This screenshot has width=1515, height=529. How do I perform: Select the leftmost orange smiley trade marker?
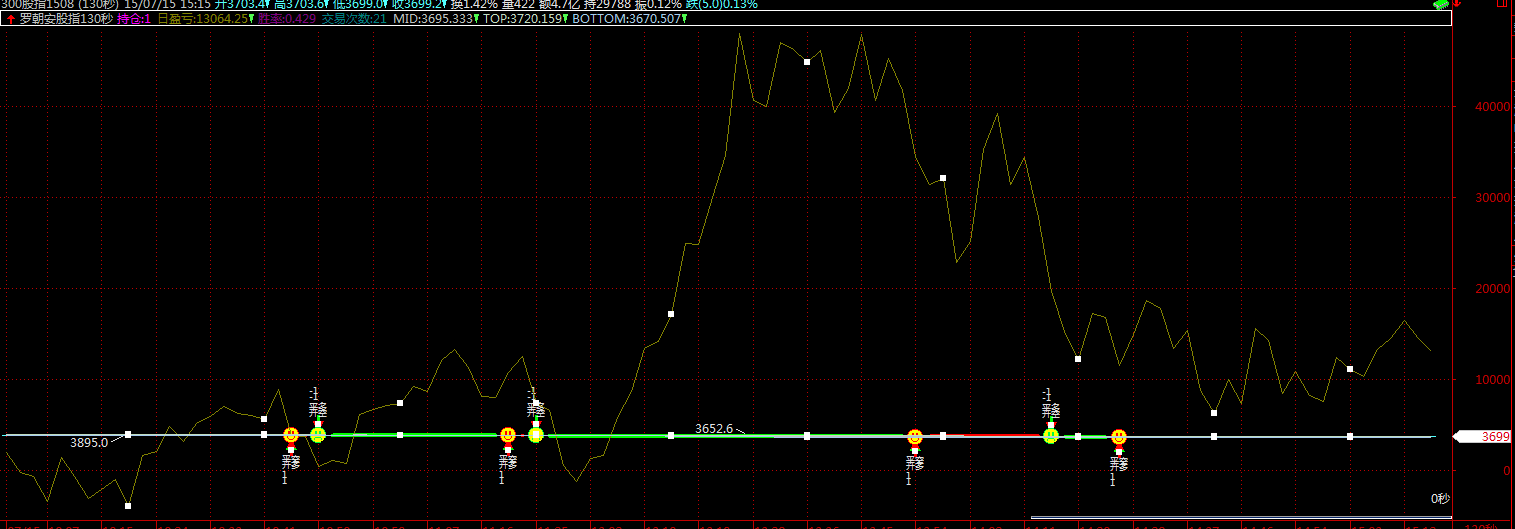click(291, 436)
